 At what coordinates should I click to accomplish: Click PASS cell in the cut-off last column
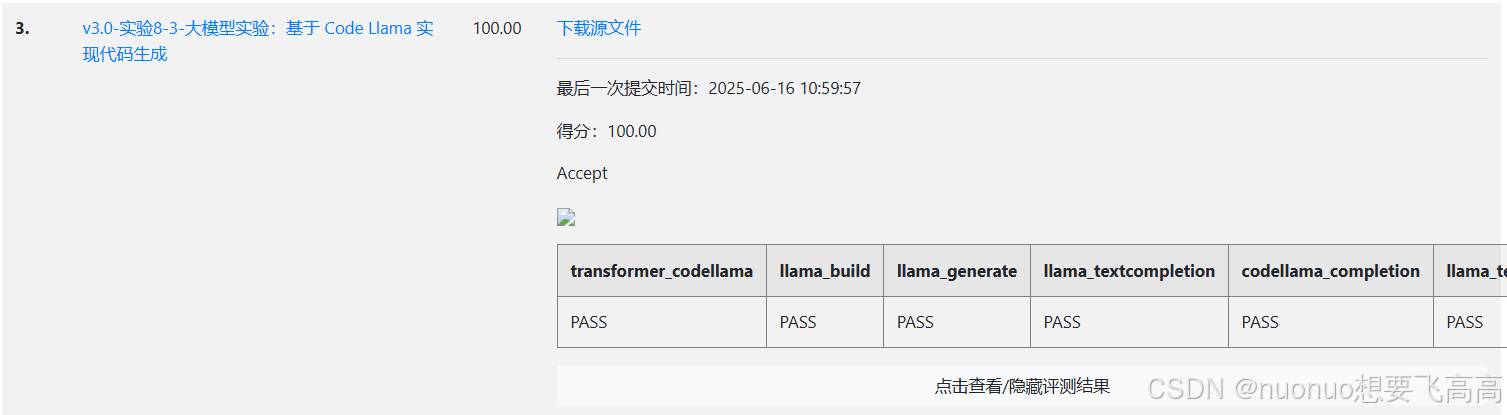[x=1471, y=322]
